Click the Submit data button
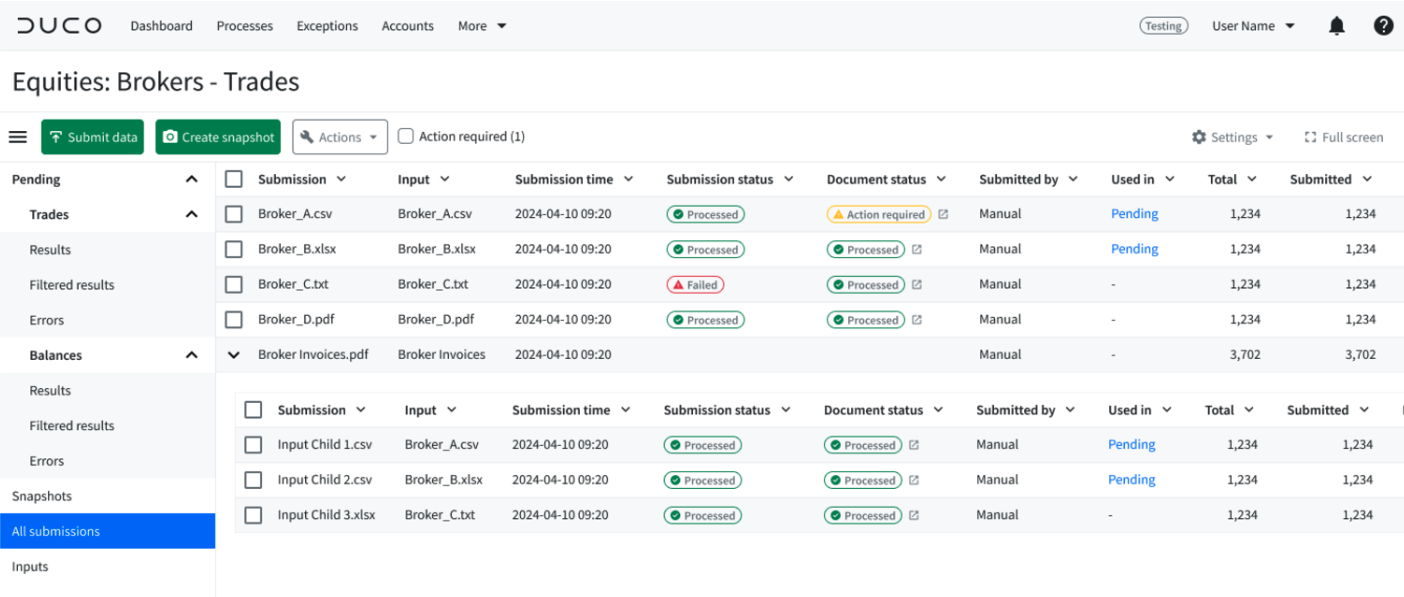 point(92,137)
